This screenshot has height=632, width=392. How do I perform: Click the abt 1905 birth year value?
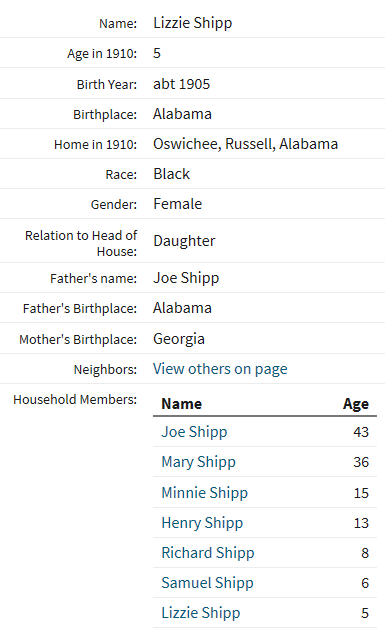coord(181,84)
